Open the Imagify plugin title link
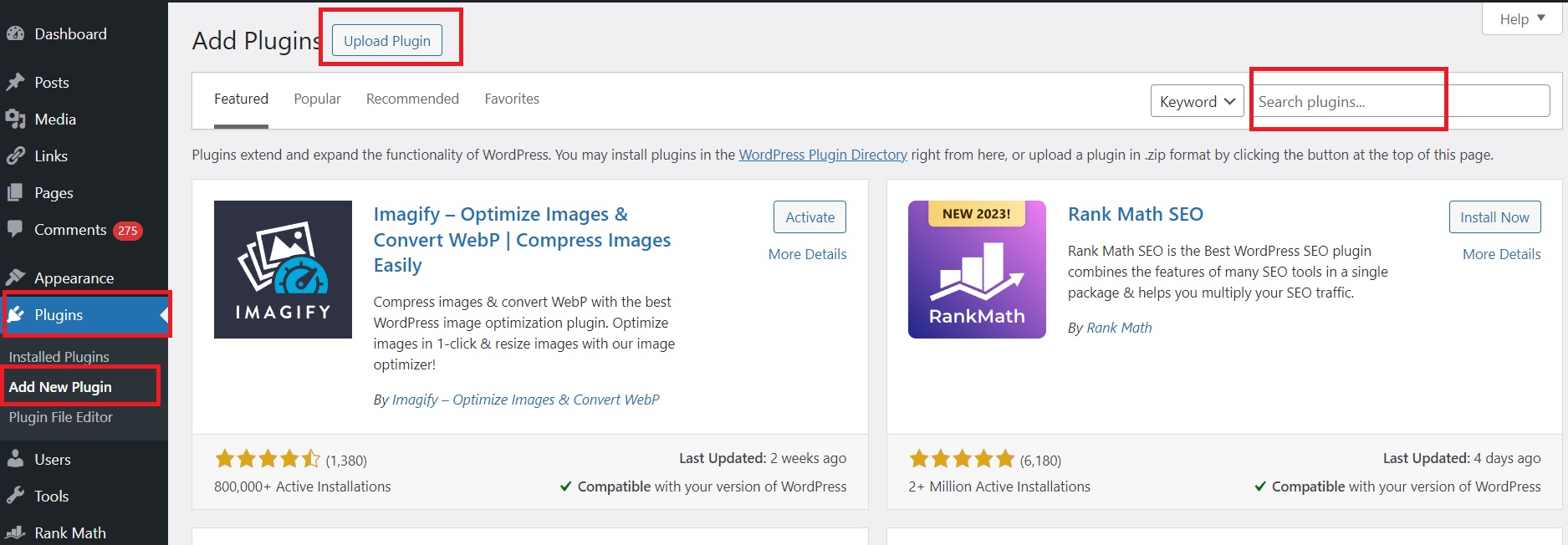The width and height of the screenshot is (1568, 545). [522, 240]
